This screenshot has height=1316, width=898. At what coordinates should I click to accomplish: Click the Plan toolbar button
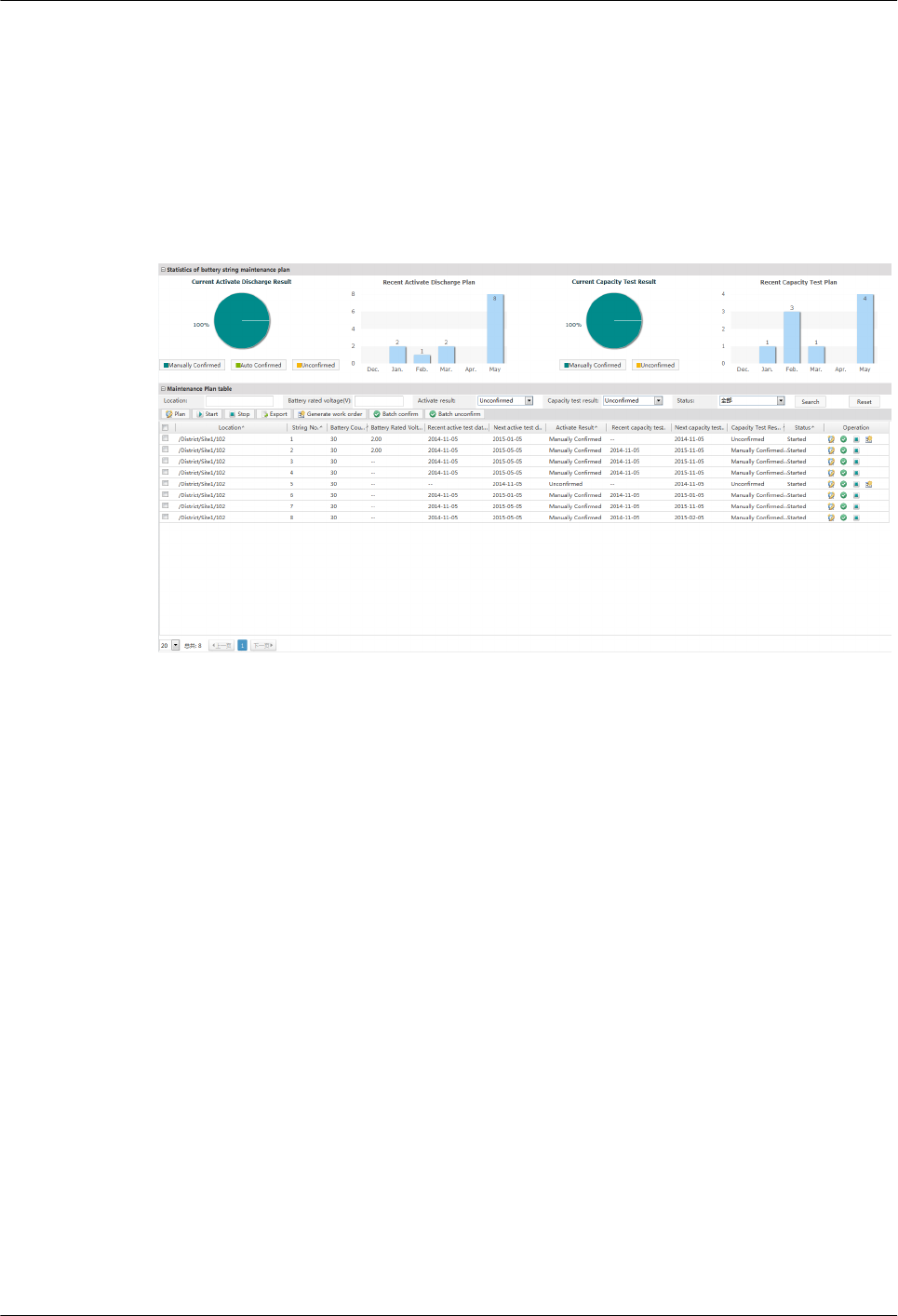tap(176, 414)
